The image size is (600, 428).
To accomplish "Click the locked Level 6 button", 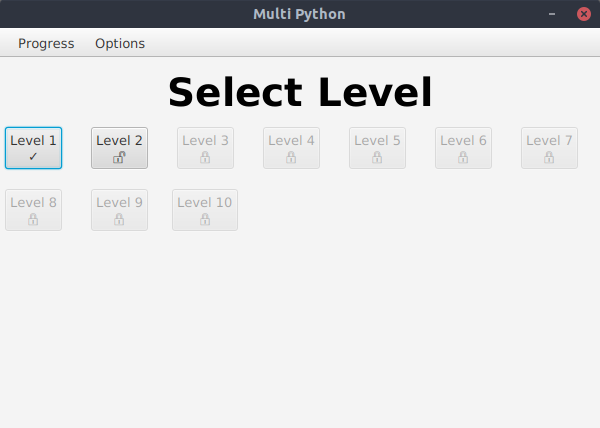I will coord(463,148).
